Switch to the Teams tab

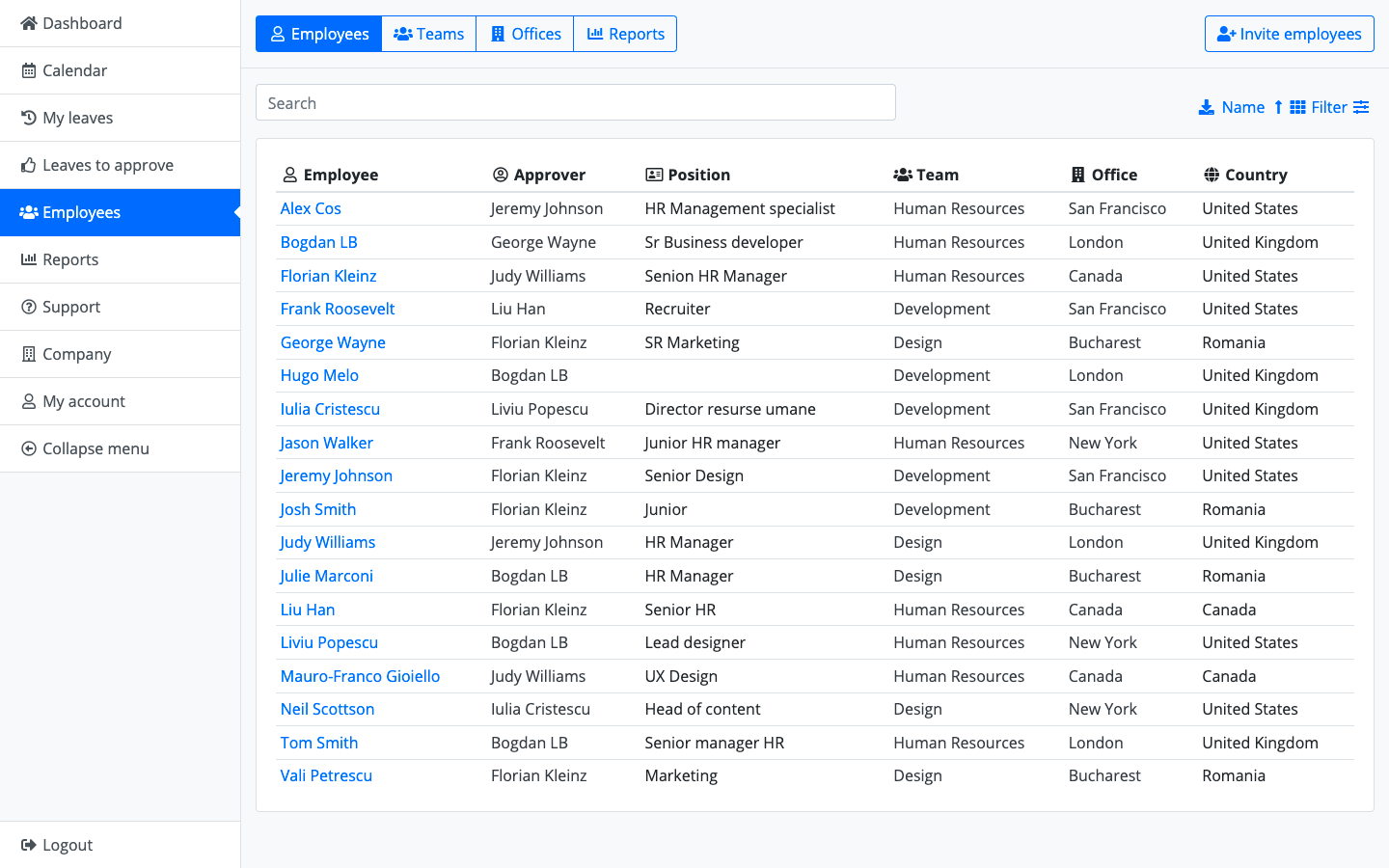429,34
